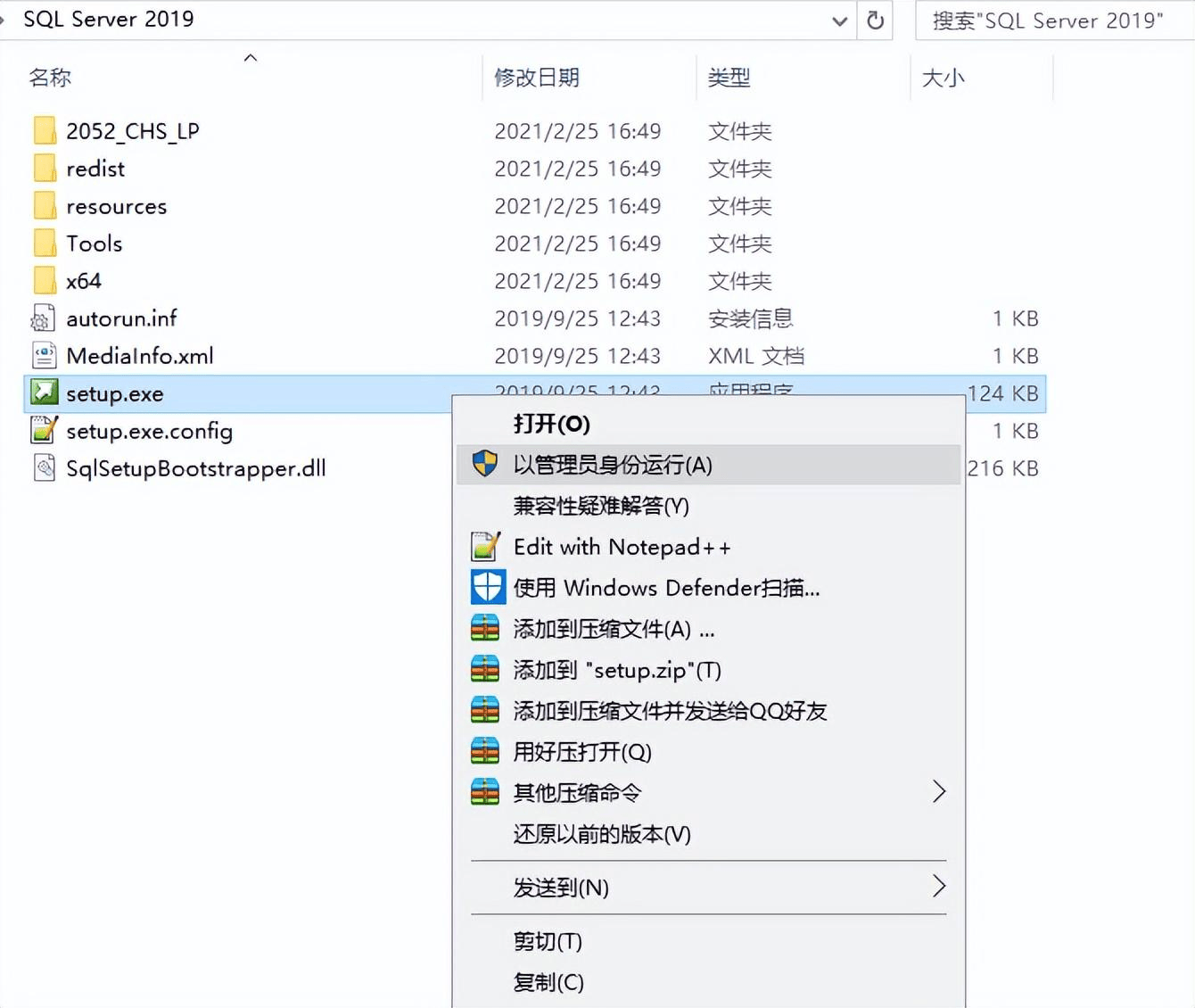Select the redist folder name
The height and width of the screenshot is (1008, 1195).
[x=95, y=169]
